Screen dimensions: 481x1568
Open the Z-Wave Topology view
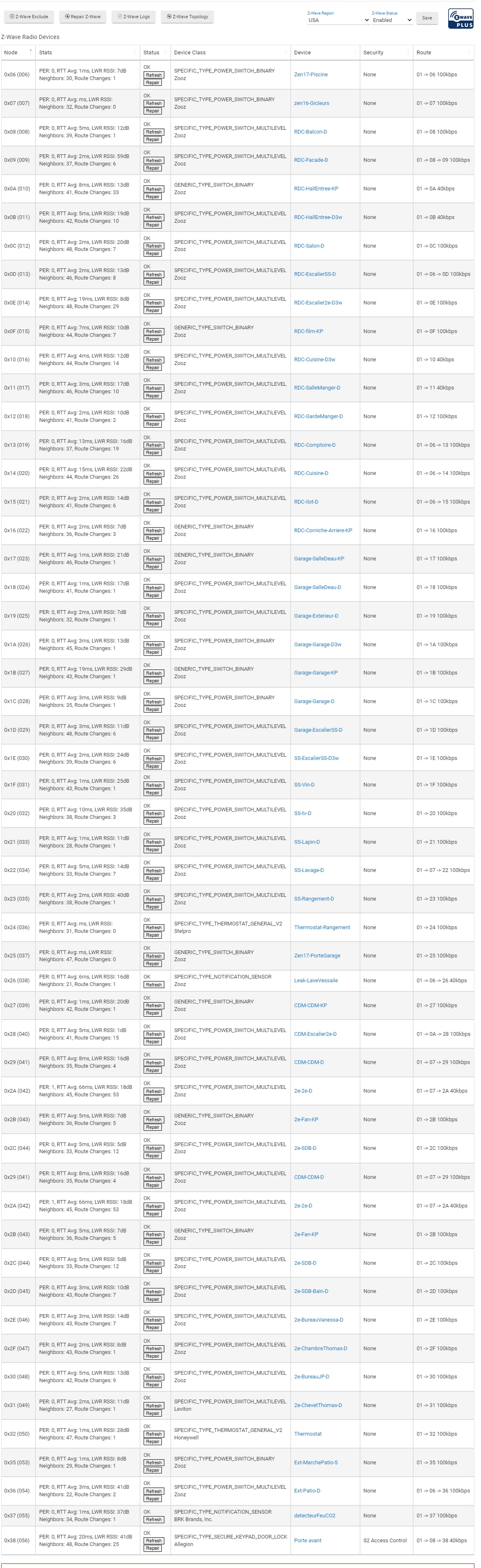187,17
